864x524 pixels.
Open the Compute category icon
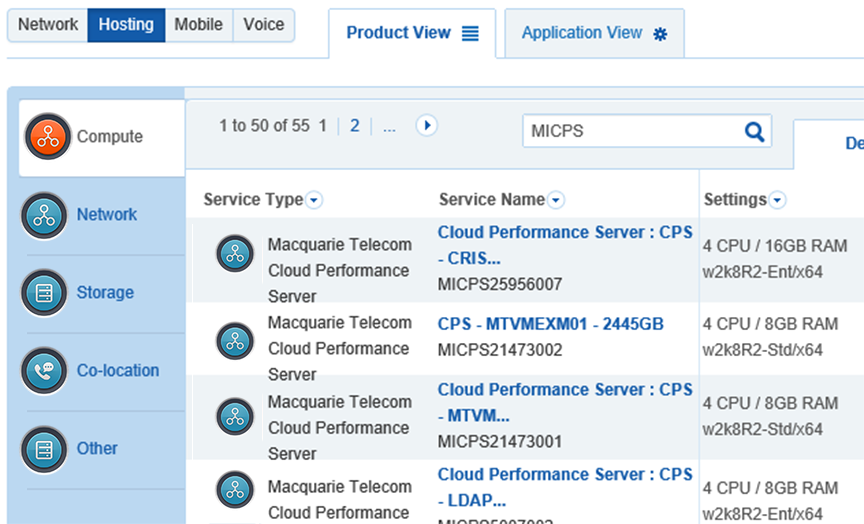[48, 136]
